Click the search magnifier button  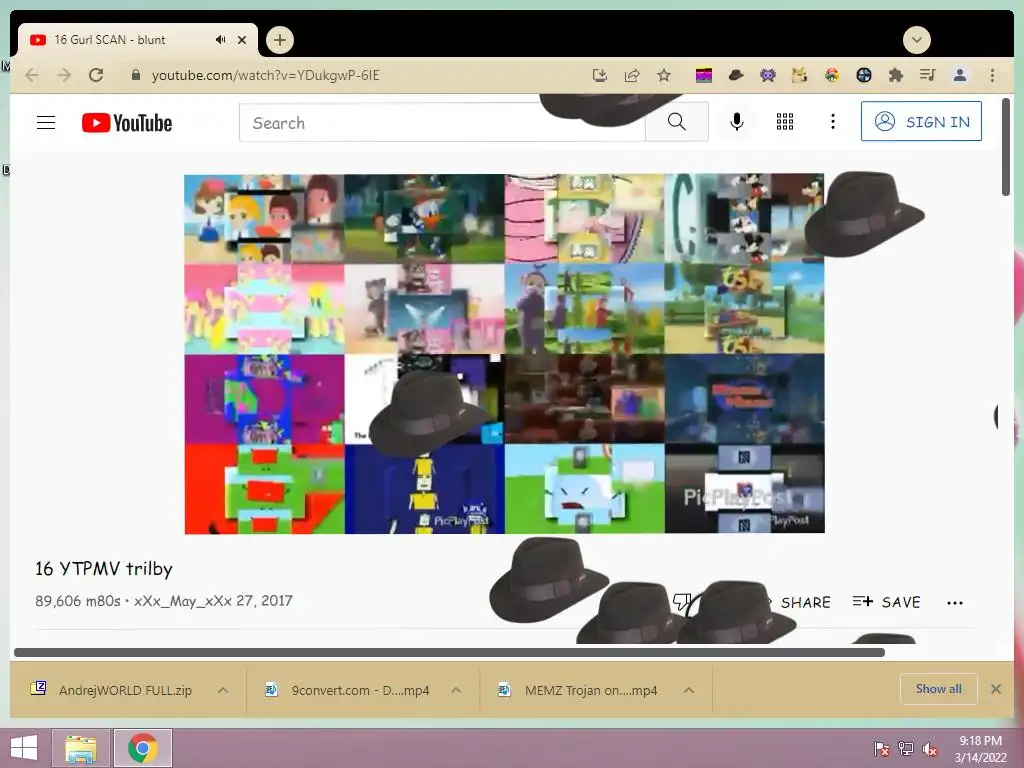[677, 122]
